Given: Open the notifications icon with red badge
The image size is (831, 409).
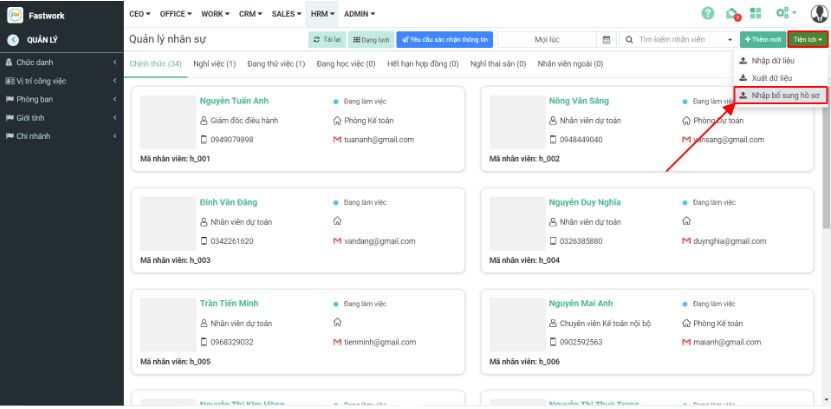Looking at the screenshot, I should 732,14.
